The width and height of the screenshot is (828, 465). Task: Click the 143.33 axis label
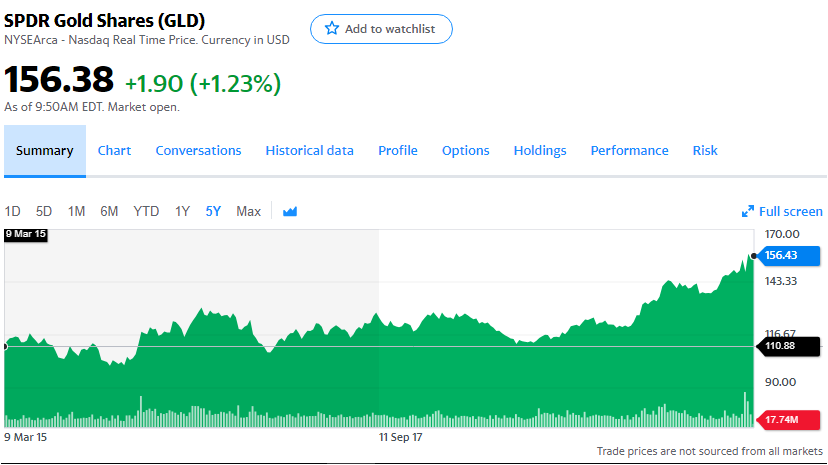tap(781, 281)
